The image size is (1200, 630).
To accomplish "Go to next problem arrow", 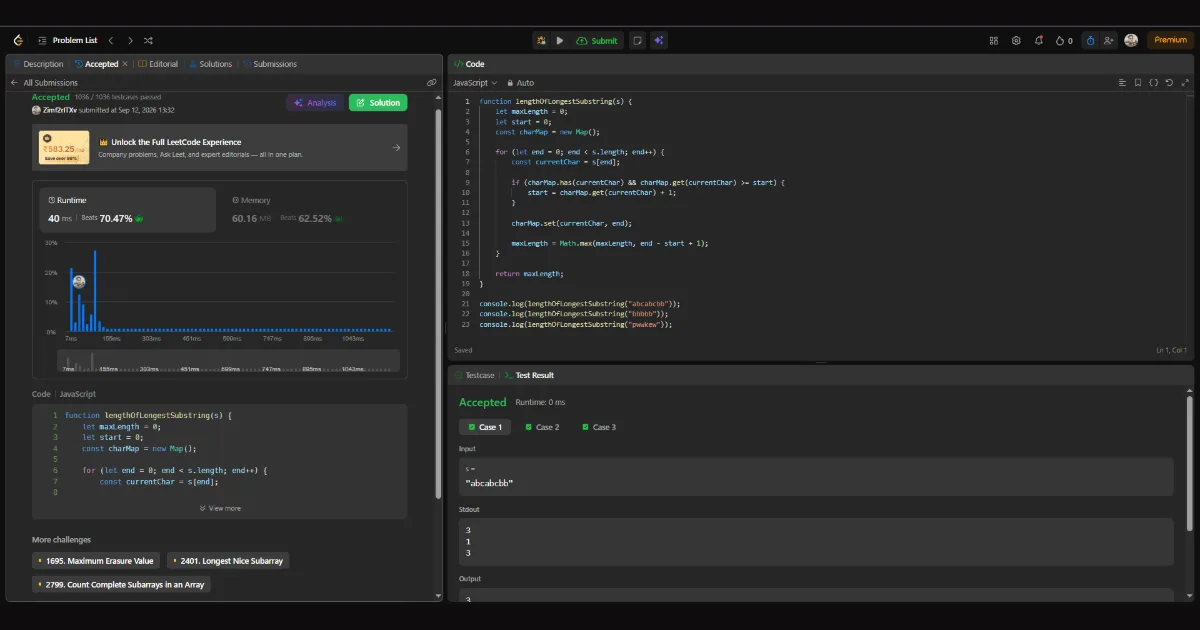I will [130, 40].
